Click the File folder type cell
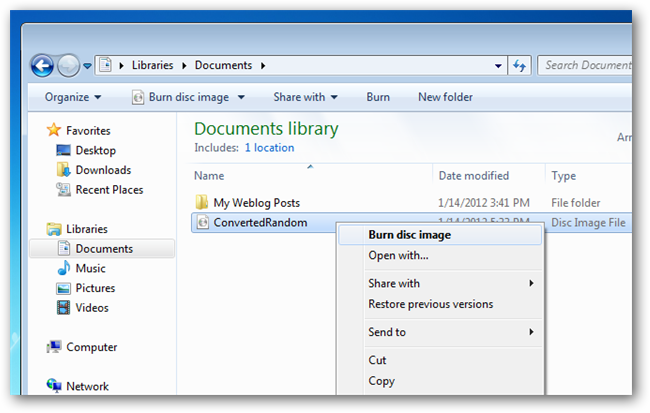This screenshot has width=650, height=413. click(575, 203)
